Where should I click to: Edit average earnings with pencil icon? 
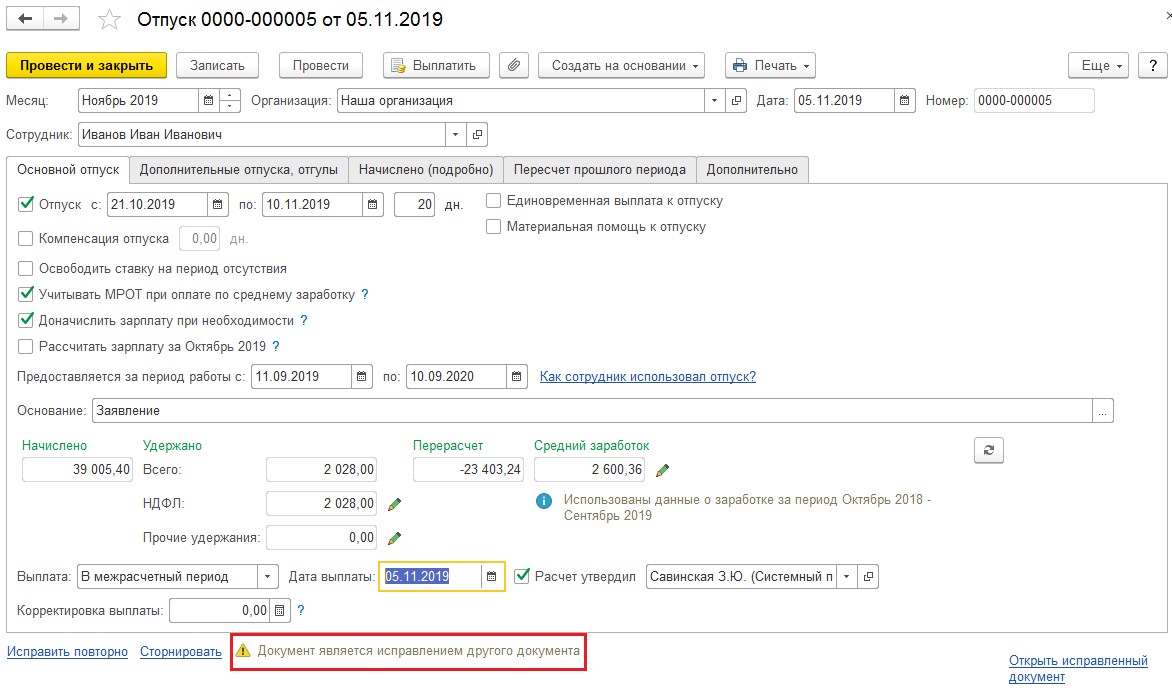[662, 470]
